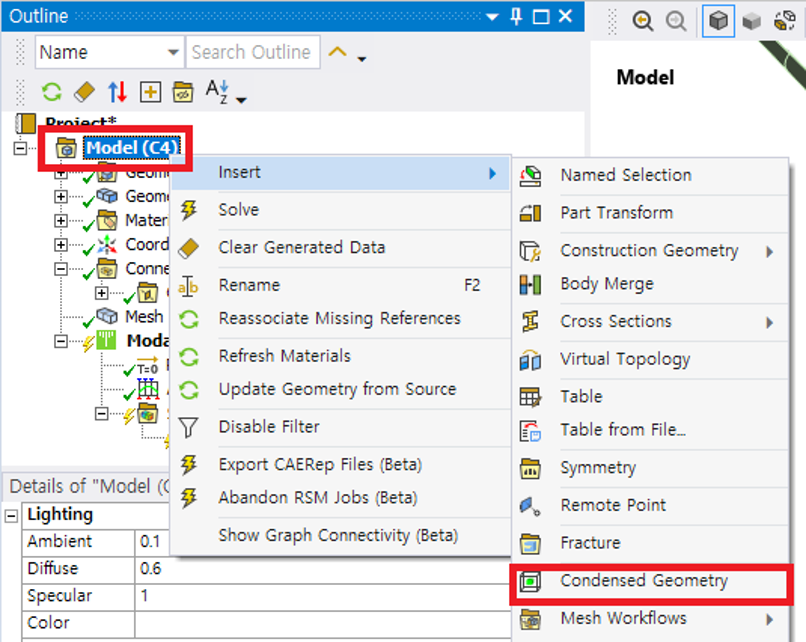
Task: Pin the Outline panel with pushpin
Action: click(x=517, y=17)
